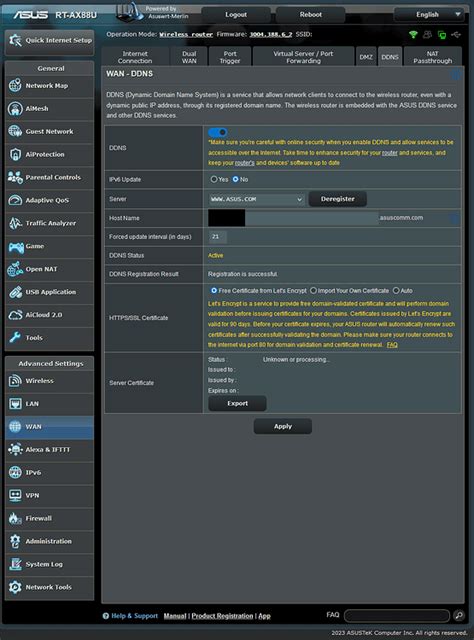The image size is (474, 640).
Task: Open the English language dropdown
Action: 429,15
